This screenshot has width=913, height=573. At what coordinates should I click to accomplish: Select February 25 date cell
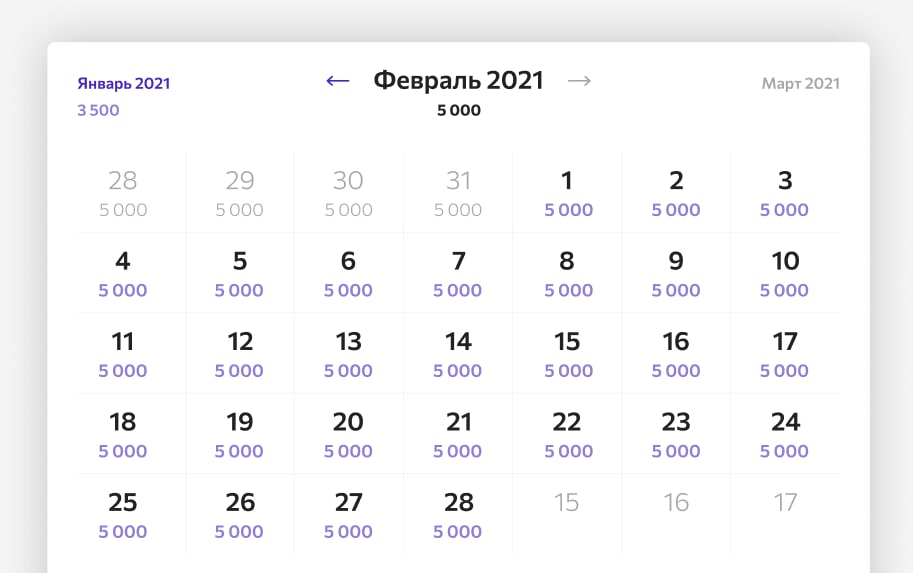tap(123, 513)
